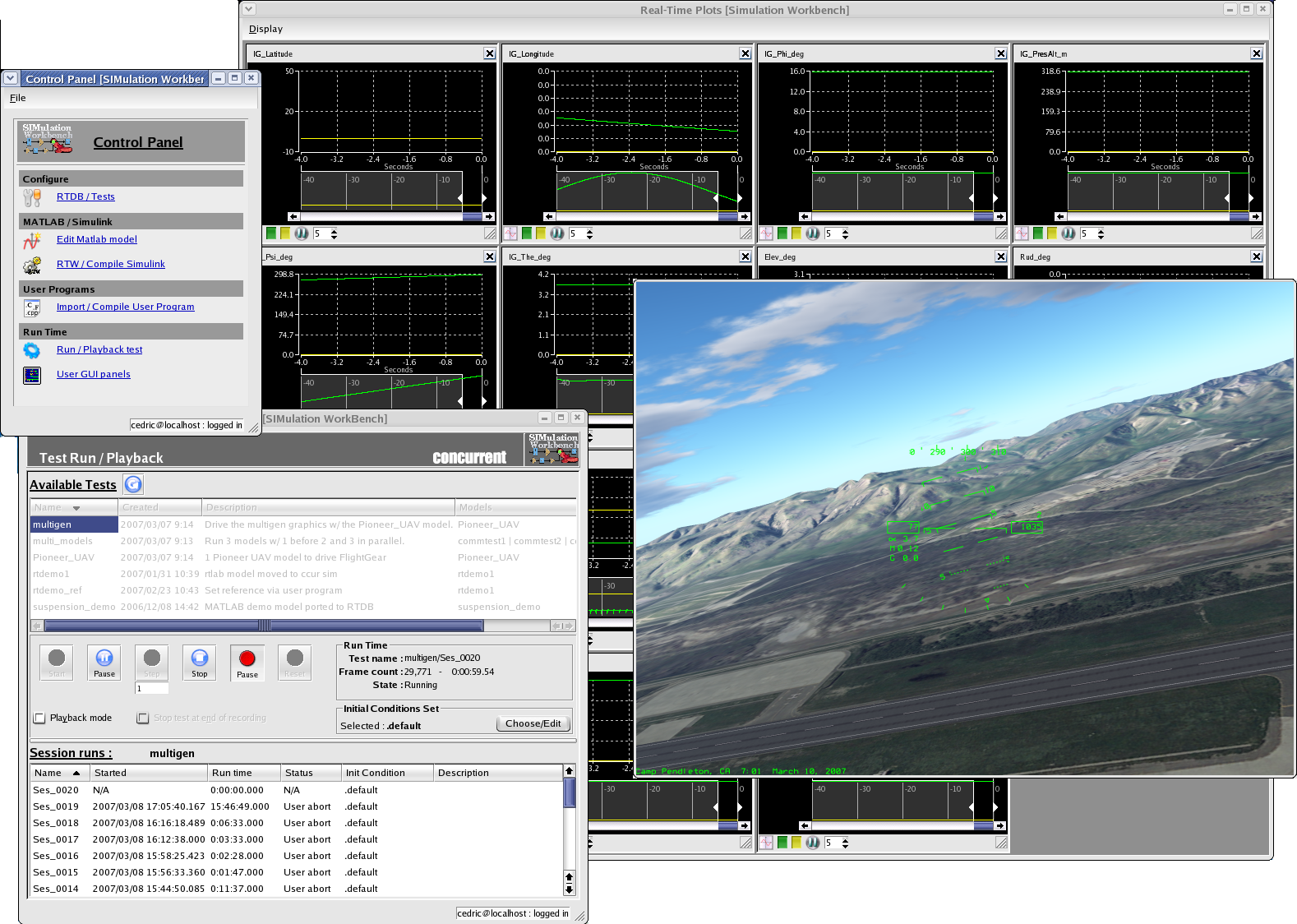Click the cpp icon for Import / Compile User Program
The height and width of the screenshot is (924, 1297).
pos(32,307)
